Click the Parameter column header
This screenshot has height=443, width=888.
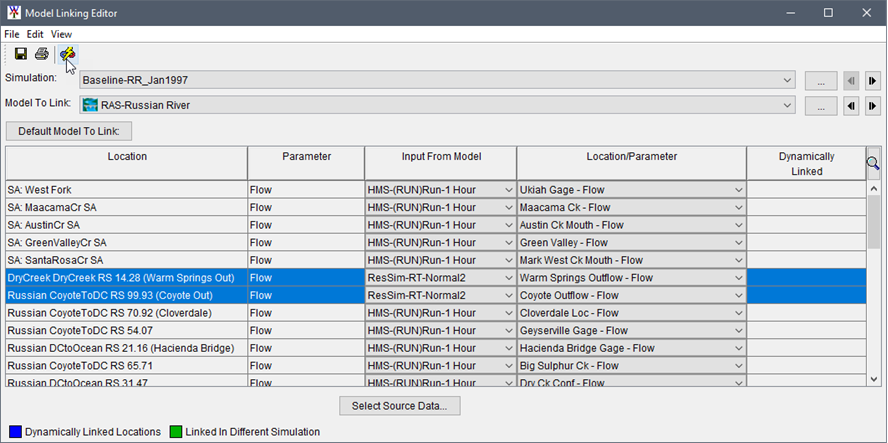tap(306, 163)
